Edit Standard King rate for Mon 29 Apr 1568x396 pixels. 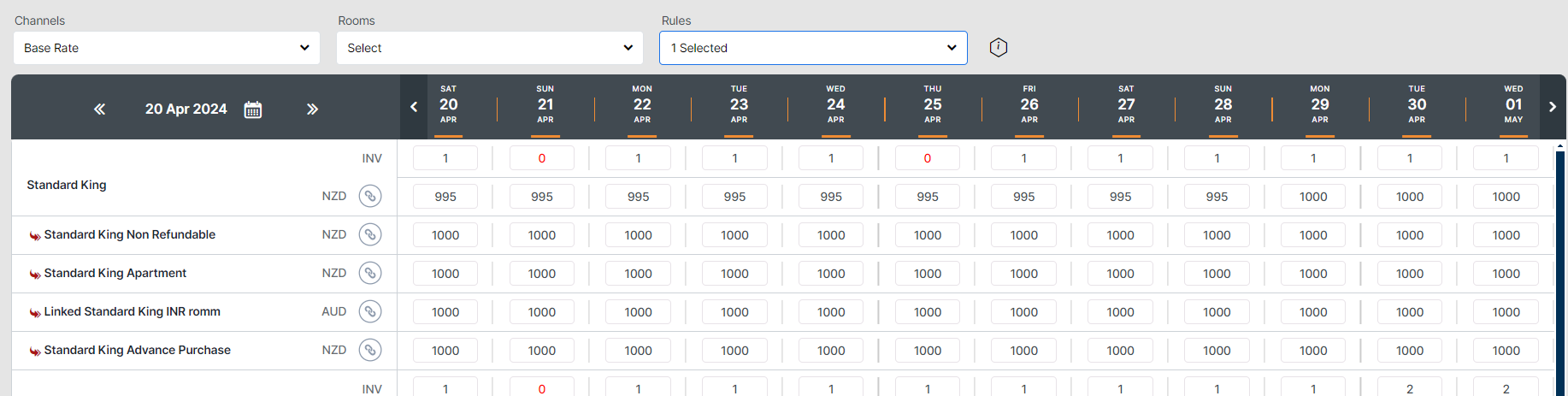click(x=1313, y=197)
